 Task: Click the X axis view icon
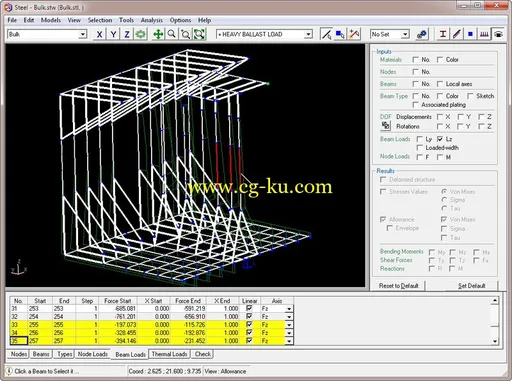(99, 34)
